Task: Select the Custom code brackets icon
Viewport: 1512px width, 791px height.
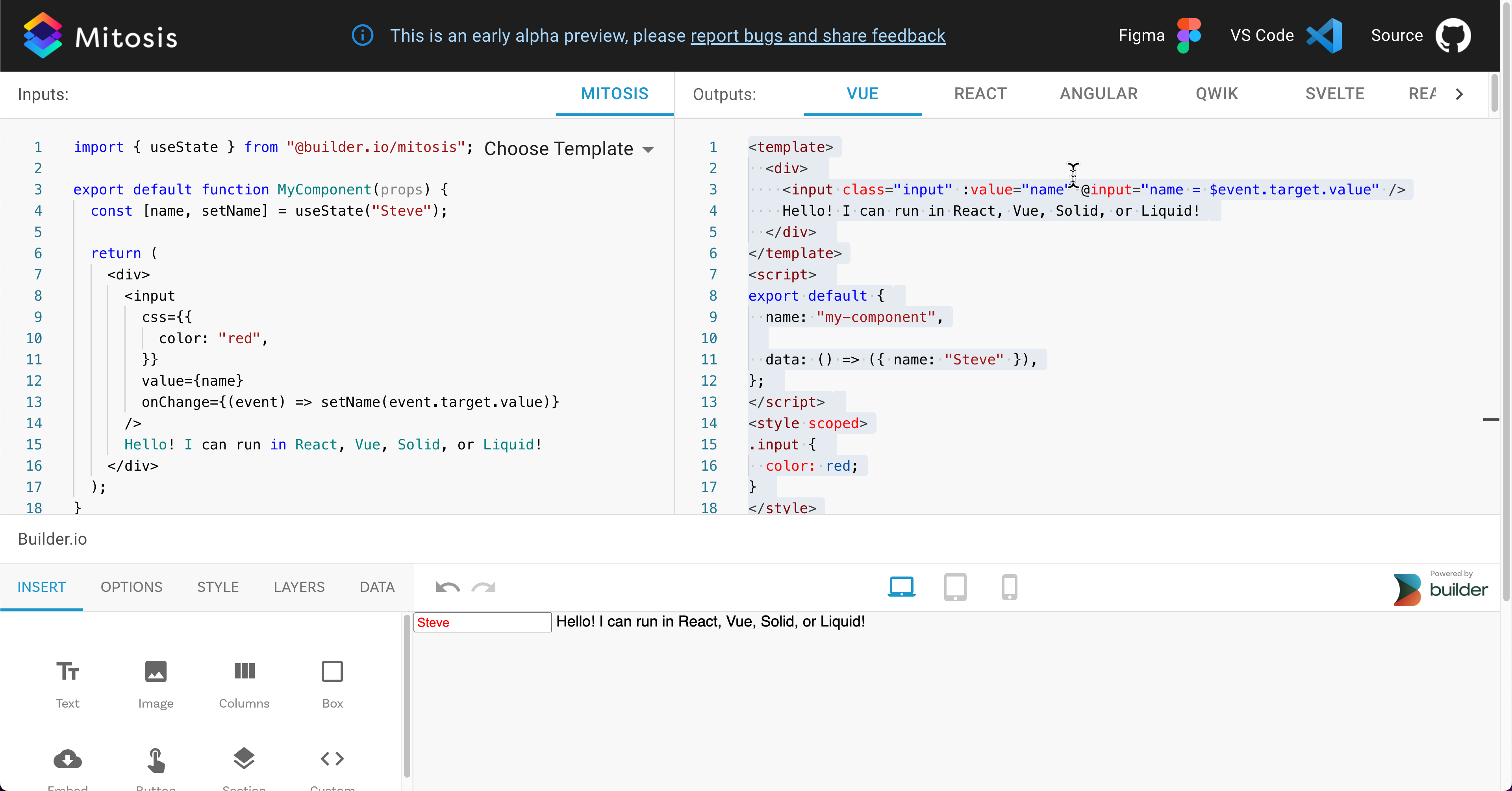Action: 332,759
